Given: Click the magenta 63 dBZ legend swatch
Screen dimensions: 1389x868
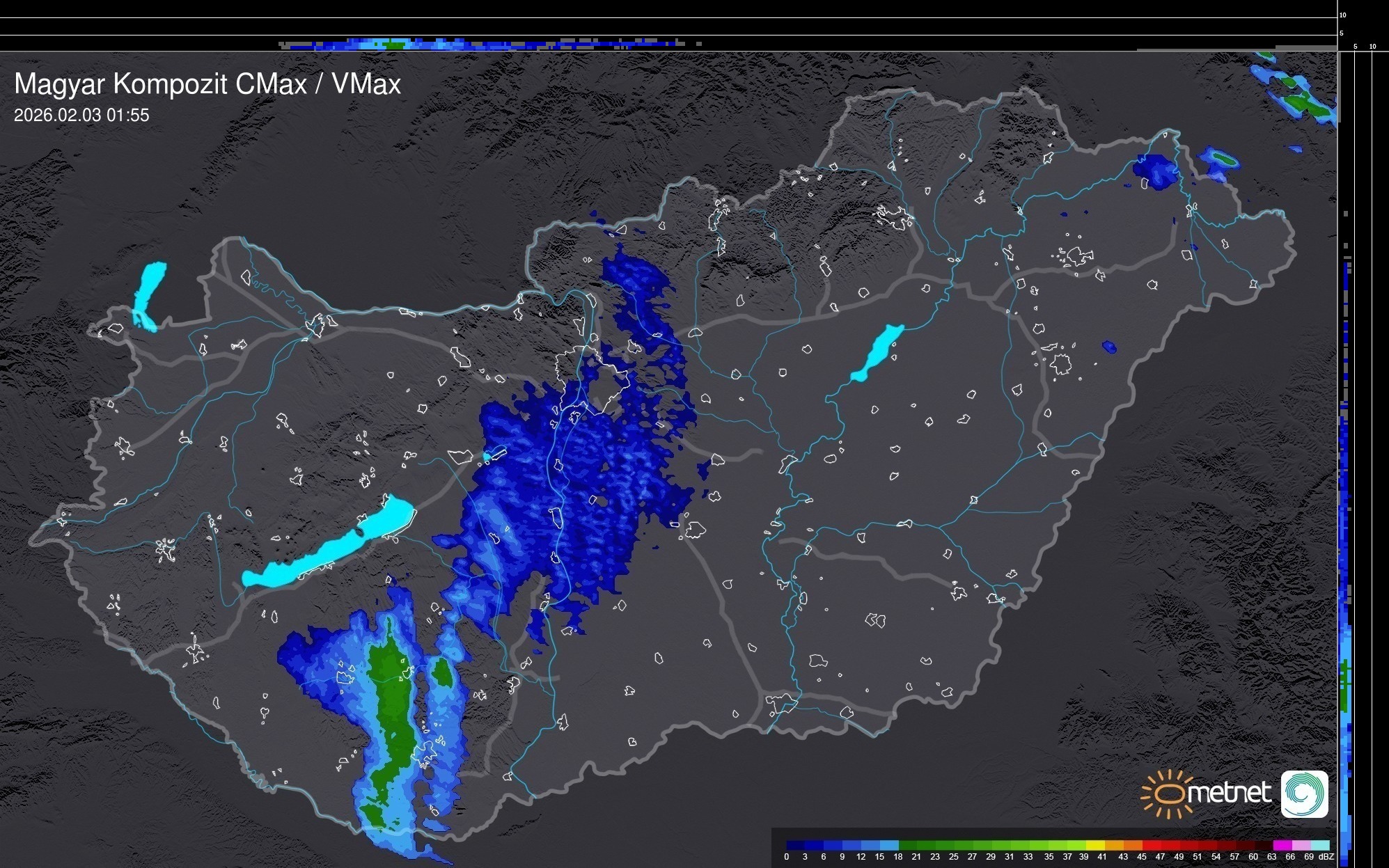Looking at the screenshot, I should pyautogui.click(x=1282, y=845).
